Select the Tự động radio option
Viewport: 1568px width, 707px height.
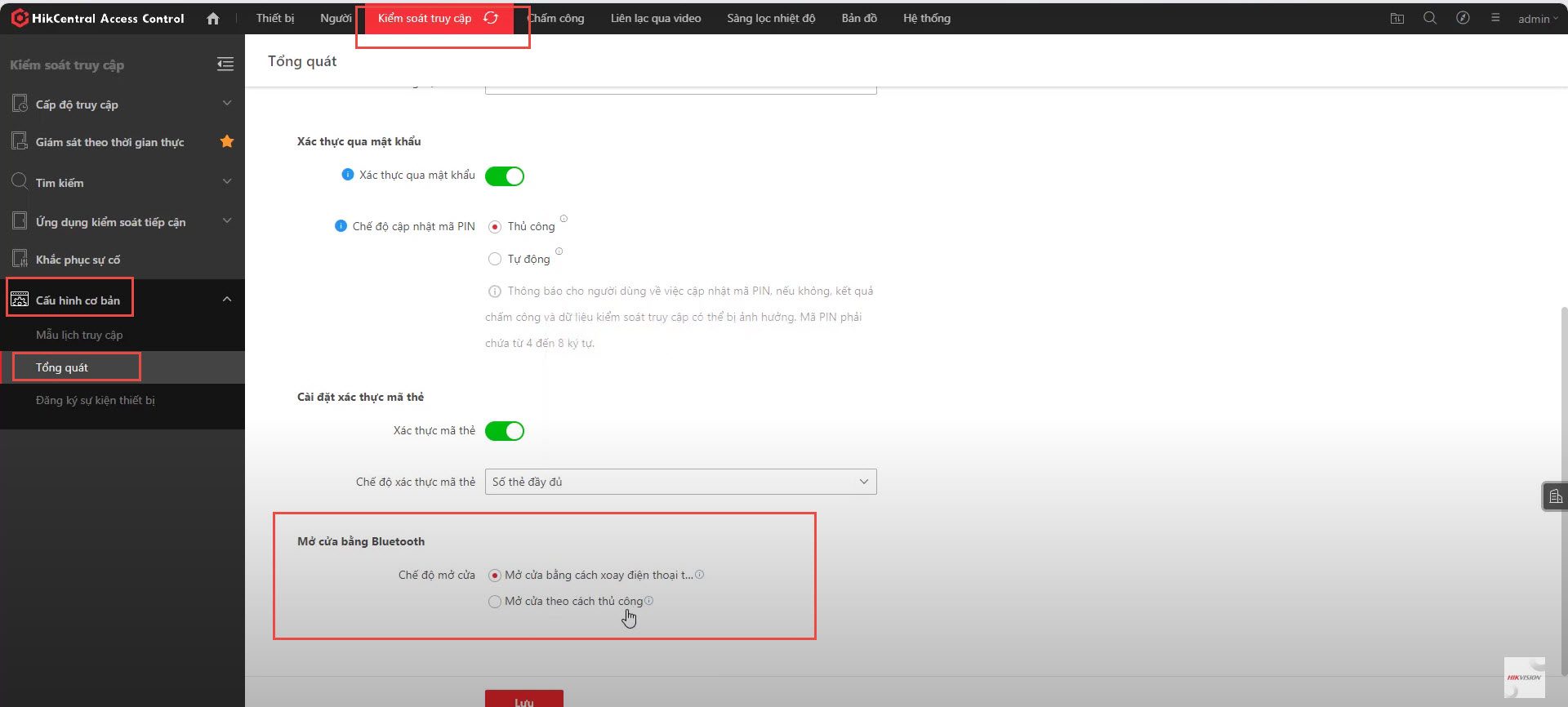(x=495, y=259)
